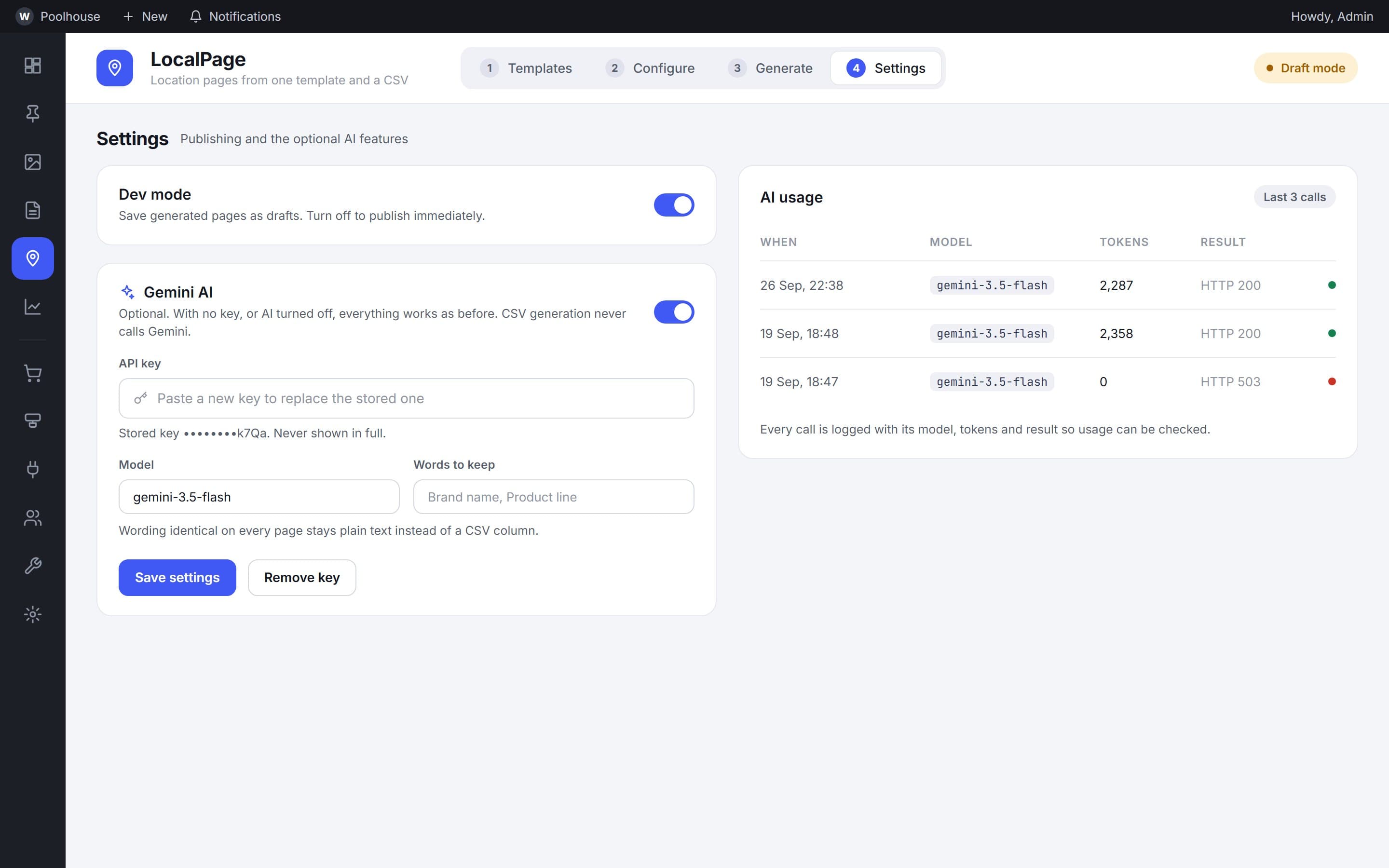The height and width of the screenshot is (868, 1389).
Task: Click the model chip in the 26 Sep row
Action: point(991,285)
